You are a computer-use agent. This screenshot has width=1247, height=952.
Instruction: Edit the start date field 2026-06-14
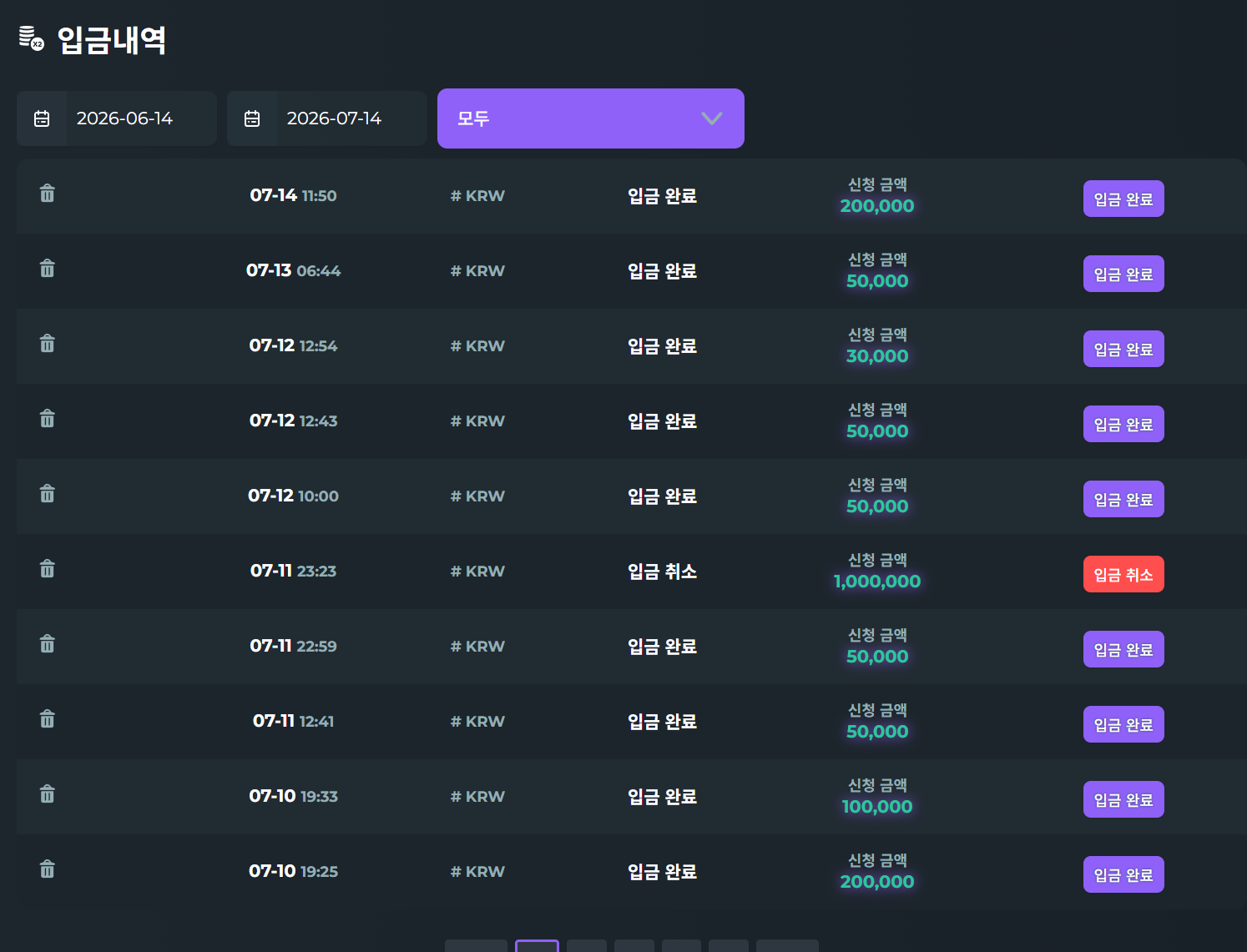117,118
